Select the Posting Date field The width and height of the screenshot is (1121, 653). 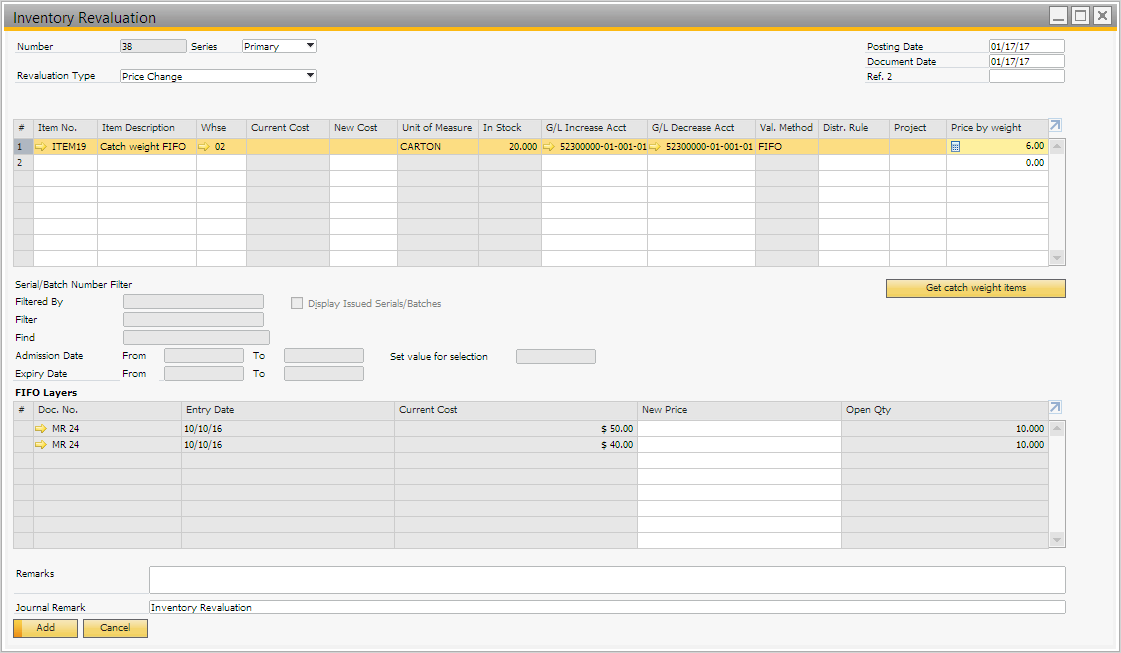(1026, 46)
